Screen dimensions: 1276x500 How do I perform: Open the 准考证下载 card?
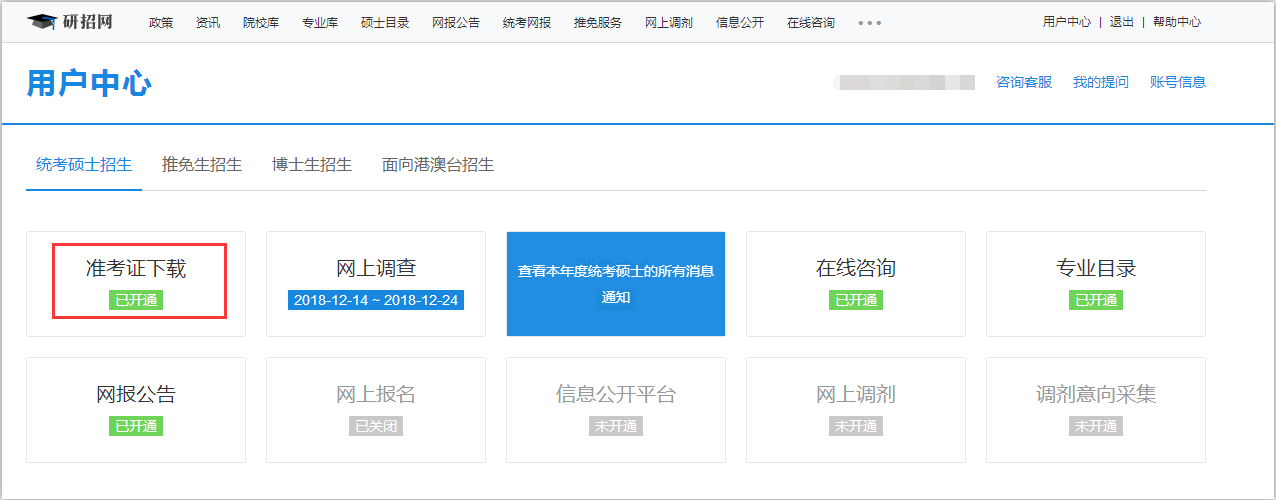click(136, 284)
